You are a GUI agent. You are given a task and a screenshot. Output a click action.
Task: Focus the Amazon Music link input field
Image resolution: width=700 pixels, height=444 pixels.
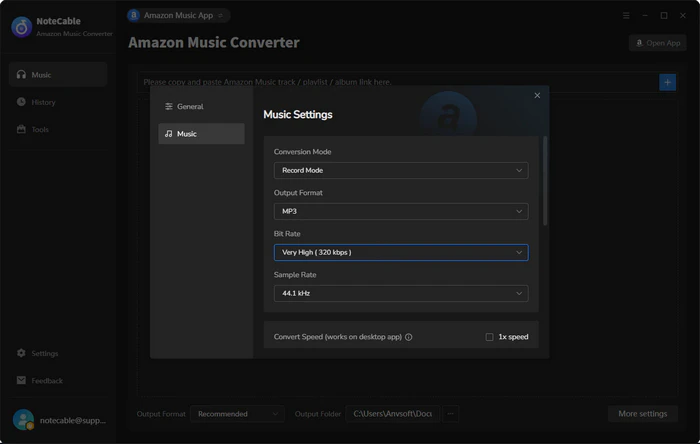pyautogui.click(x=397, y=82)
